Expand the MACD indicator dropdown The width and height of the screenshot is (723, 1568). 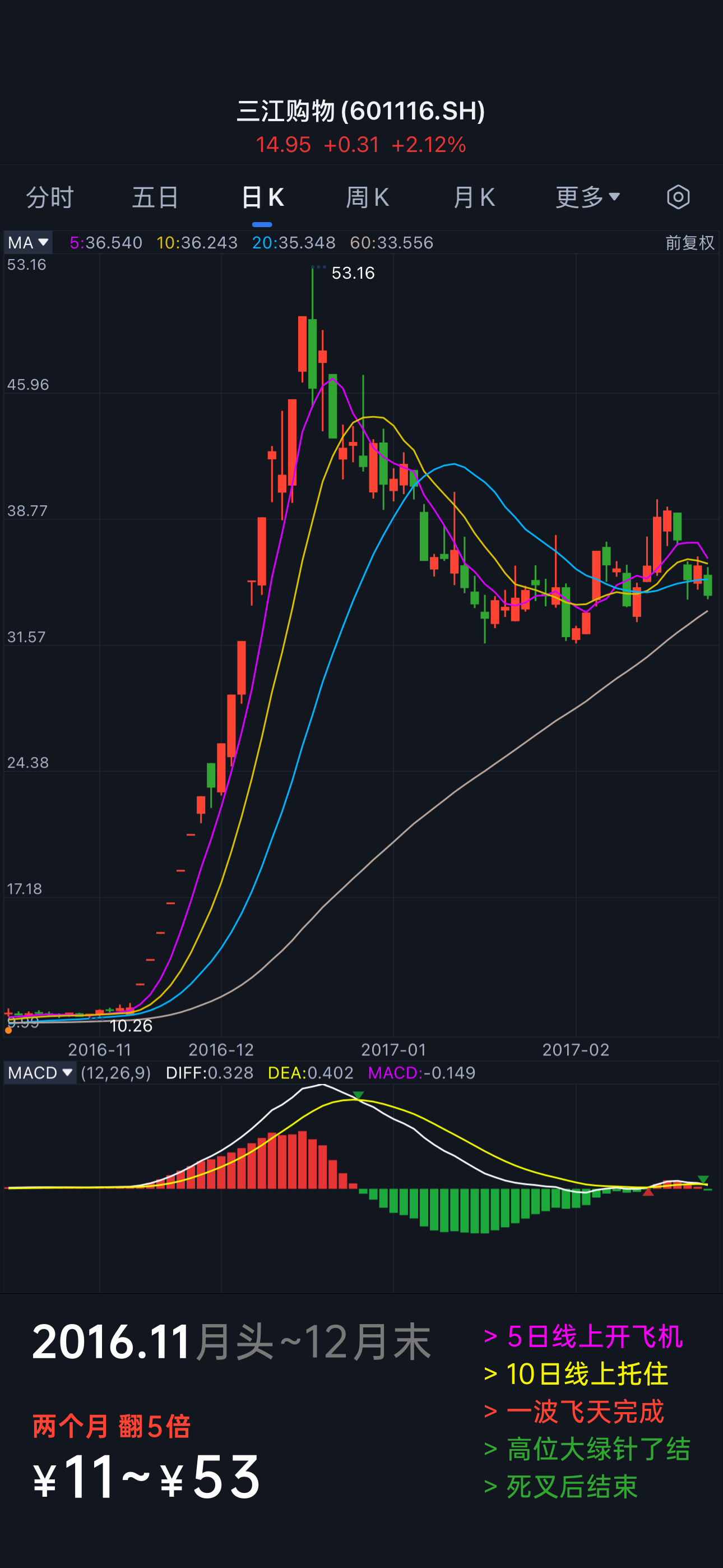pos(40,1072)
